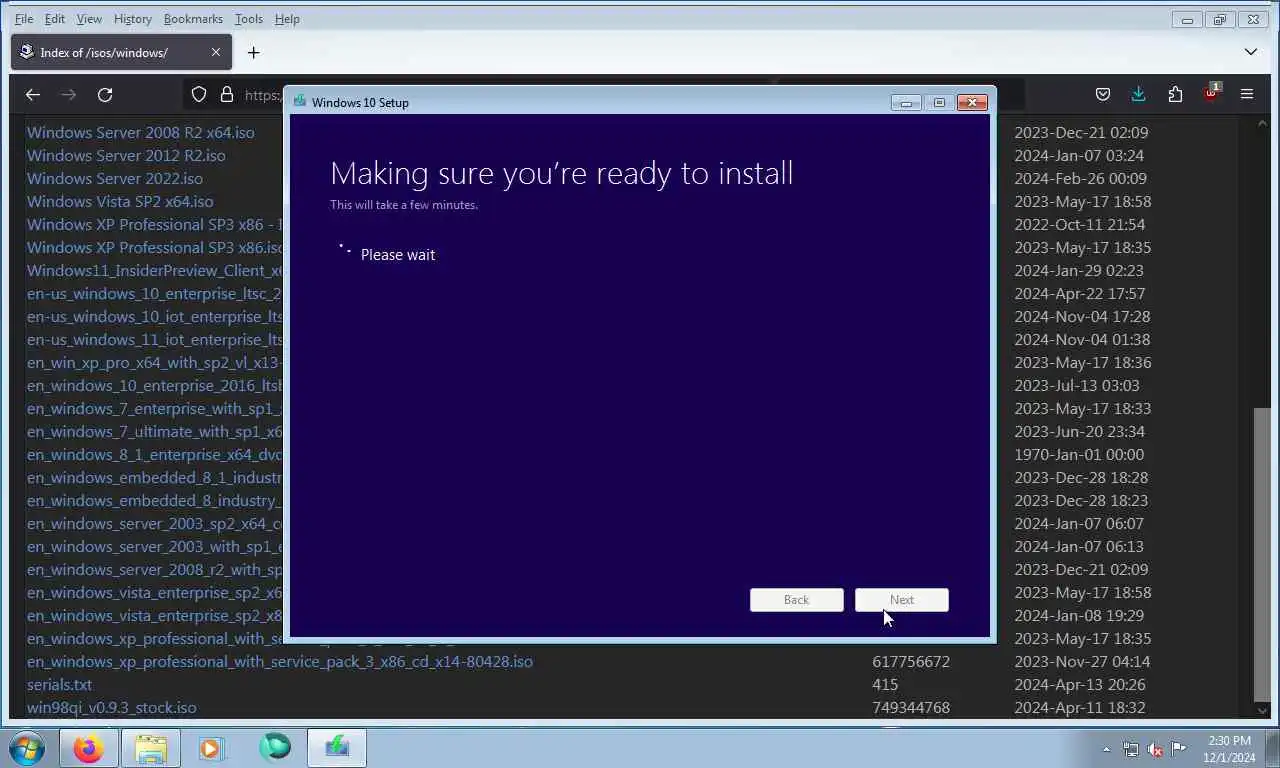Open en_windows_8_1_enterprise_x64 link

[x=155, y=454]
